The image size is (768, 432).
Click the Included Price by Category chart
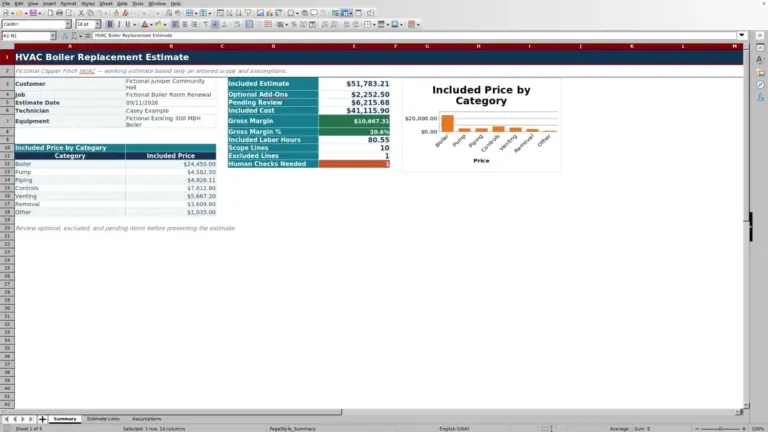[481, 125]
